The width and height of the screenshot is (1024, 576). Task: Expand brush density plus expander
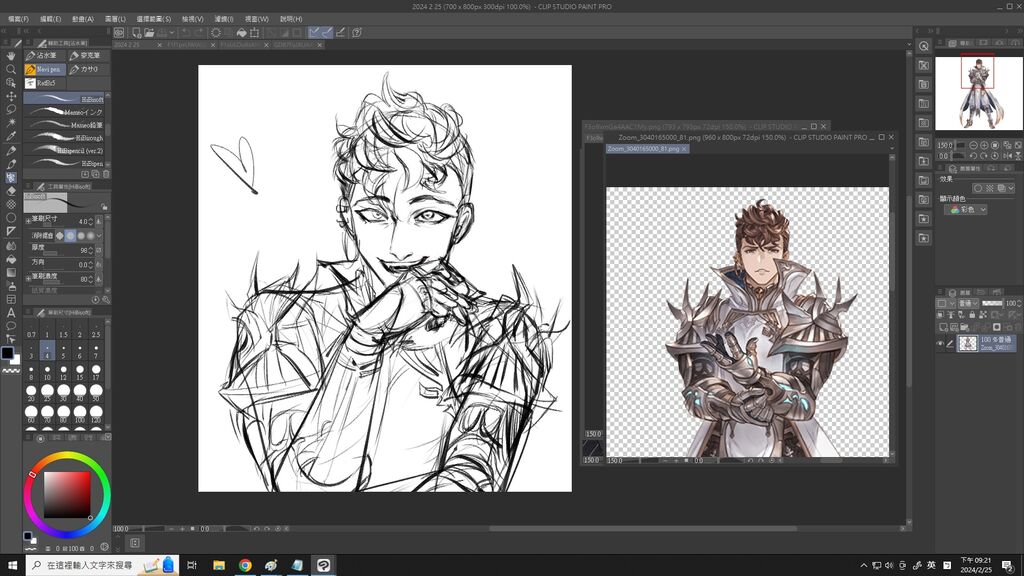coord(28,278)
